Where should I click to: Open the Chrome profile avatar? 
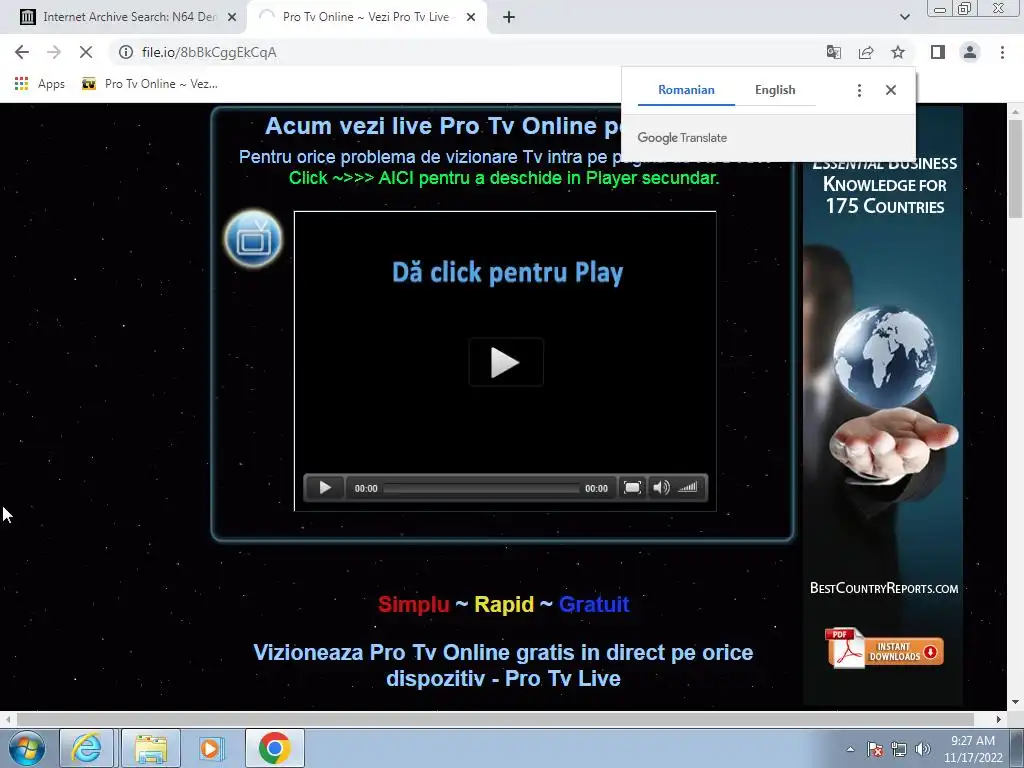(970, 52)
